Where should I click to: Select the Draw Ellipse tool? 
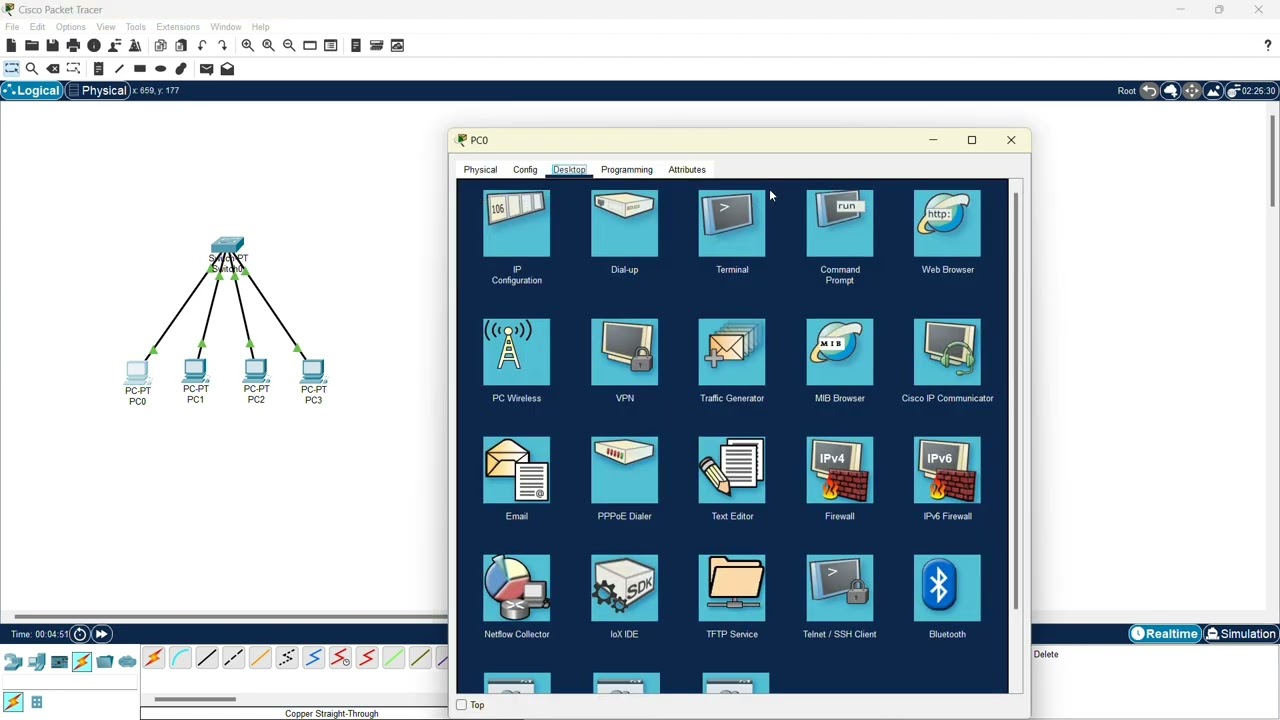(160, 68)
